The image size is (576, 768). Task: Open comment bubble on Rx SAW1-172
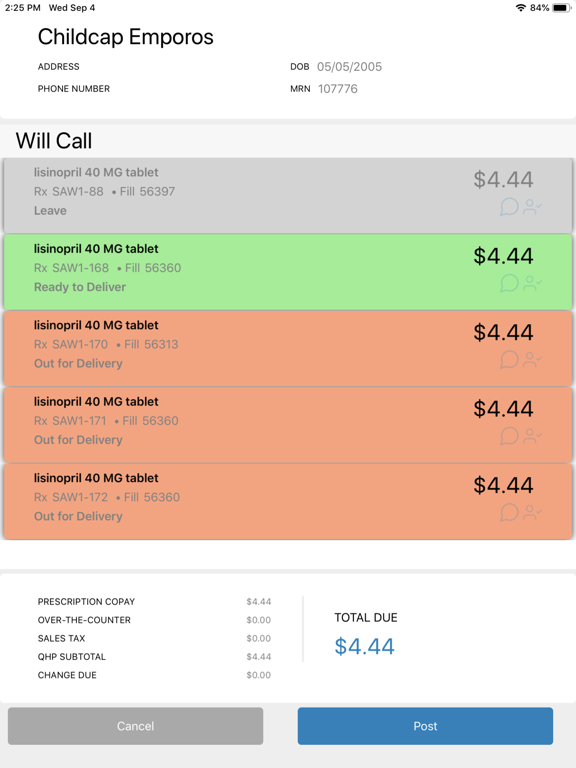pyautogui.click(x=509, y=512)
